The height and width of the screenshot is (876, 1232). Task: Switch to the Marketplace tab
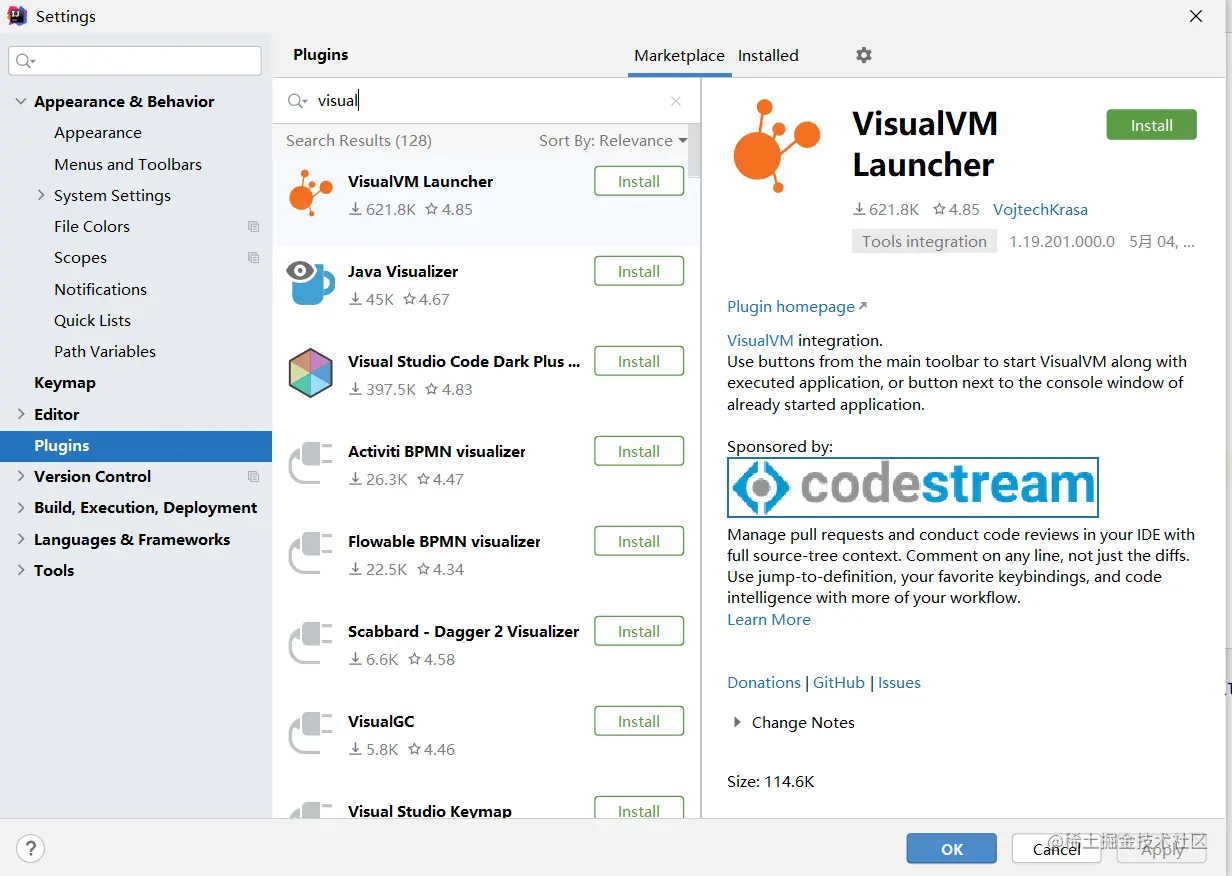pos(679,56)
